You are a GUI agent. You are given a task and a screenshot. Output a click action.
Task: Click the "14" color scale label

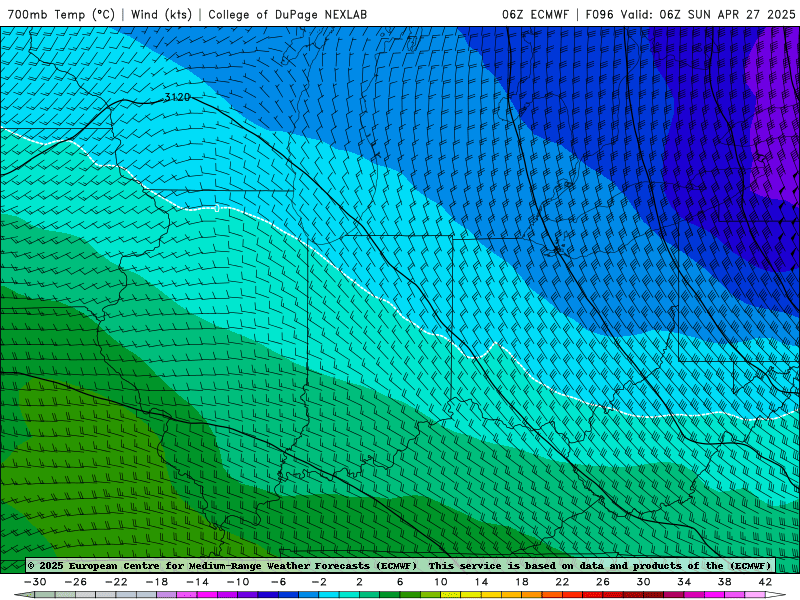[481, 582]
